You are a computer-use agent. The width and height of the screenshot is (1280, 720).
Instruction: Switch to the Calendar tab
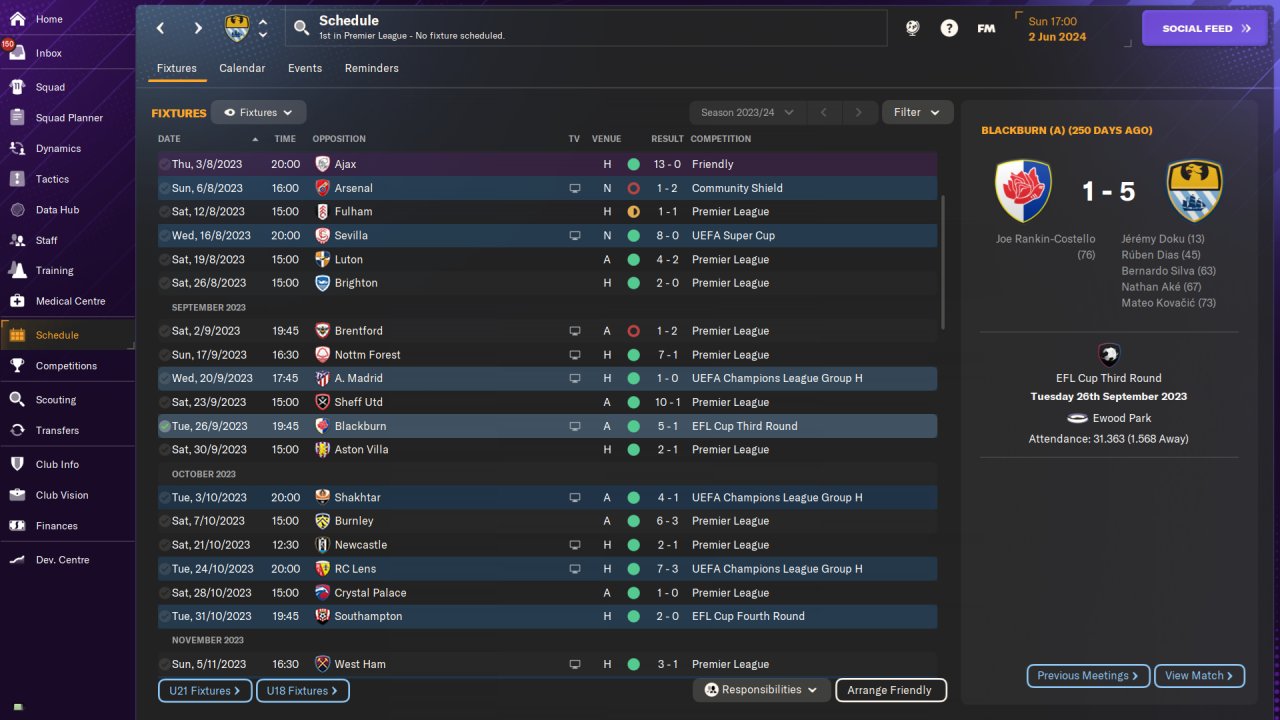242,68
